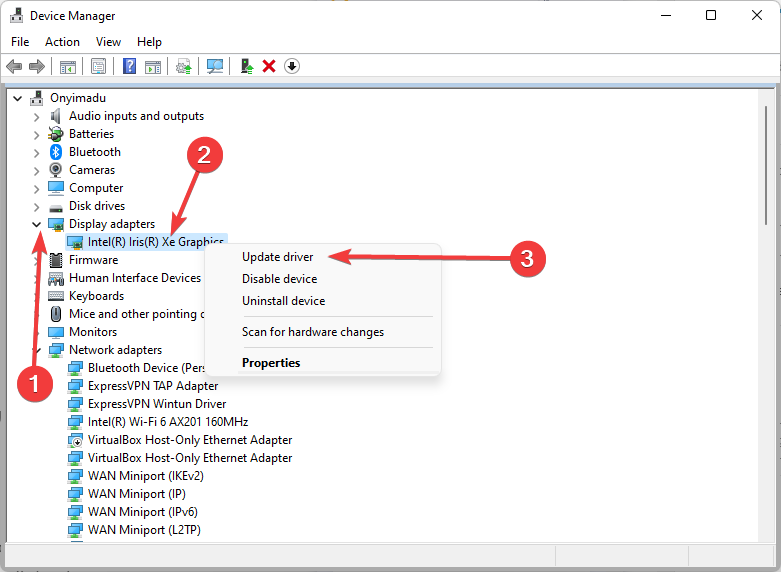Toggle the action pane toolbar icon
Viewport: 781px width, 572px height.
[153, 66]
